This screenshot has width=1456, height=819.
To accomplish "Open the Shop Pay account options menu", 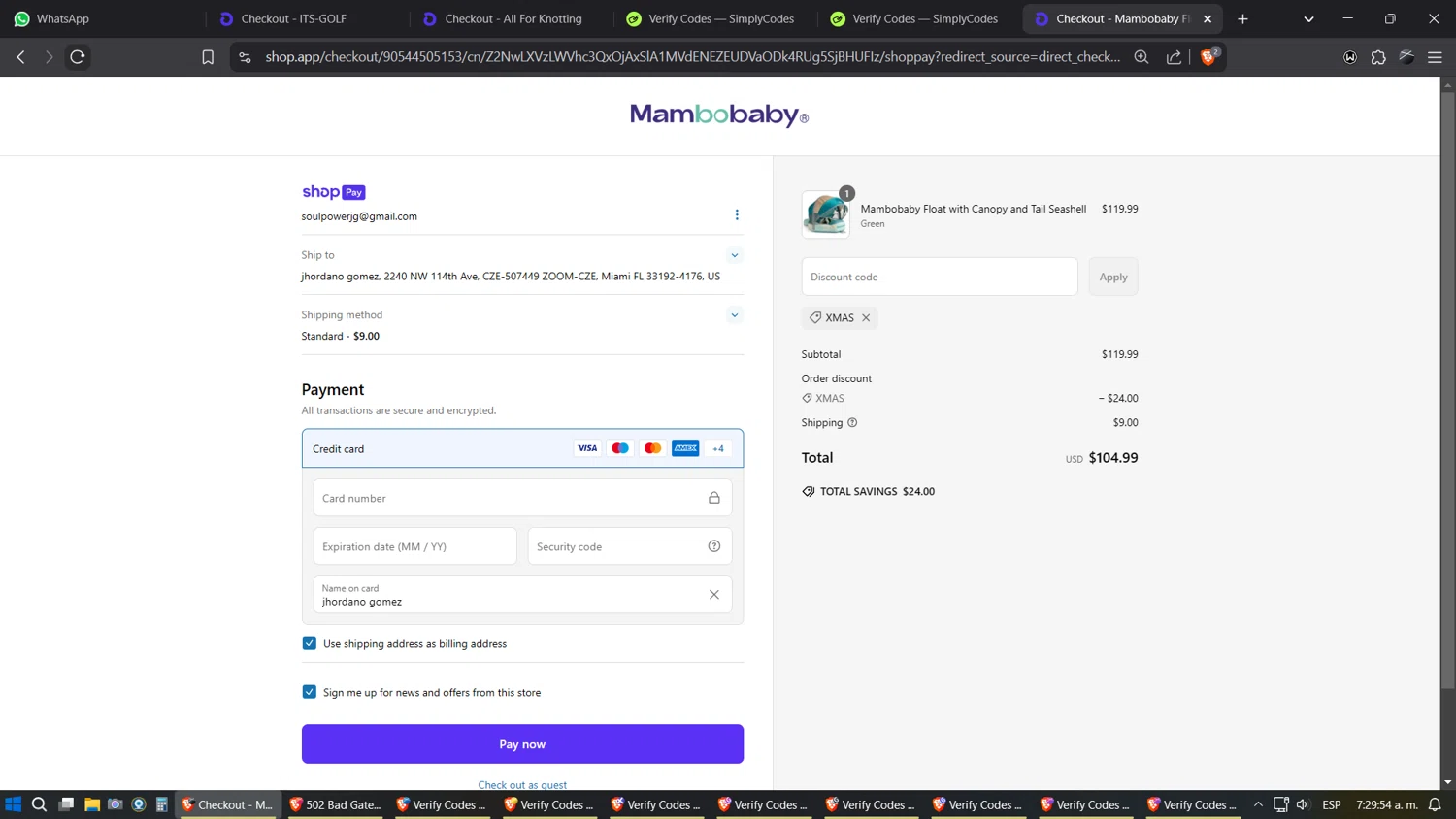I will (737, 214).
